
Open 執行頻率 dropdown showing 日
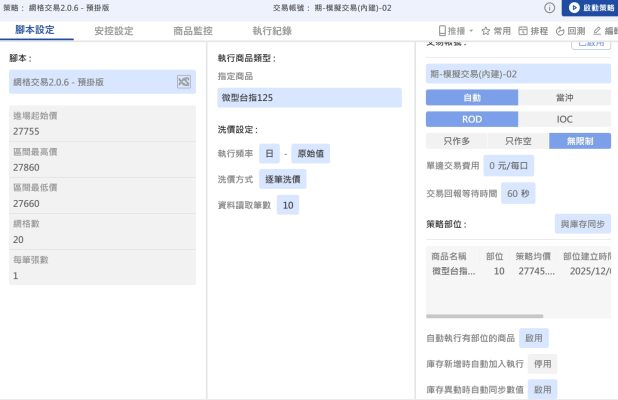[x=269, y=153]
